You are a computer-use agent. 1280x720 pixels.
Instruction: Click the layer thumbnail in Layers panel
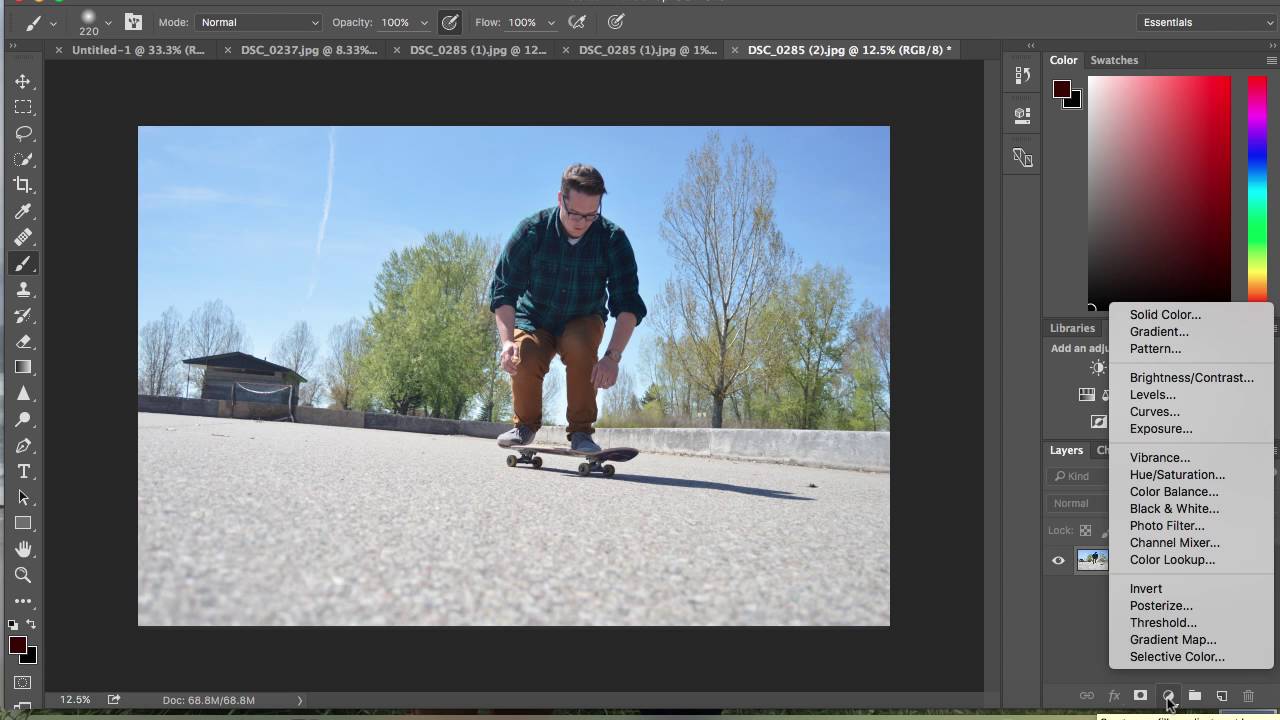click(x=1092, y=560)
